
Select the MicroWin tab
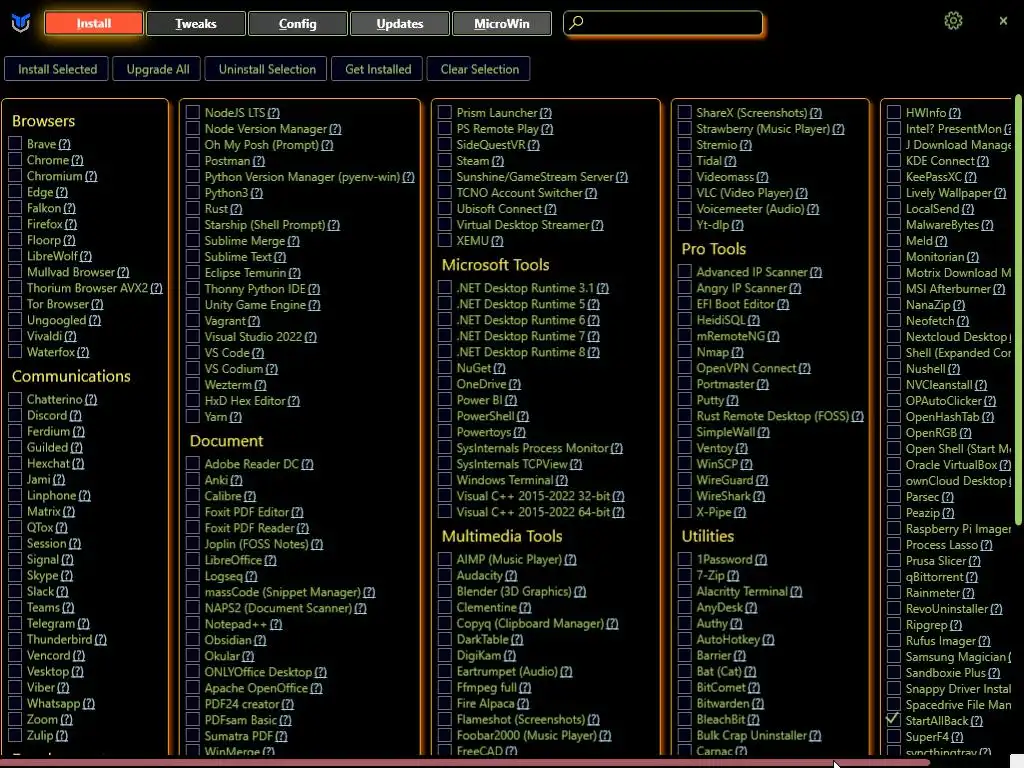tap(502, 24)
